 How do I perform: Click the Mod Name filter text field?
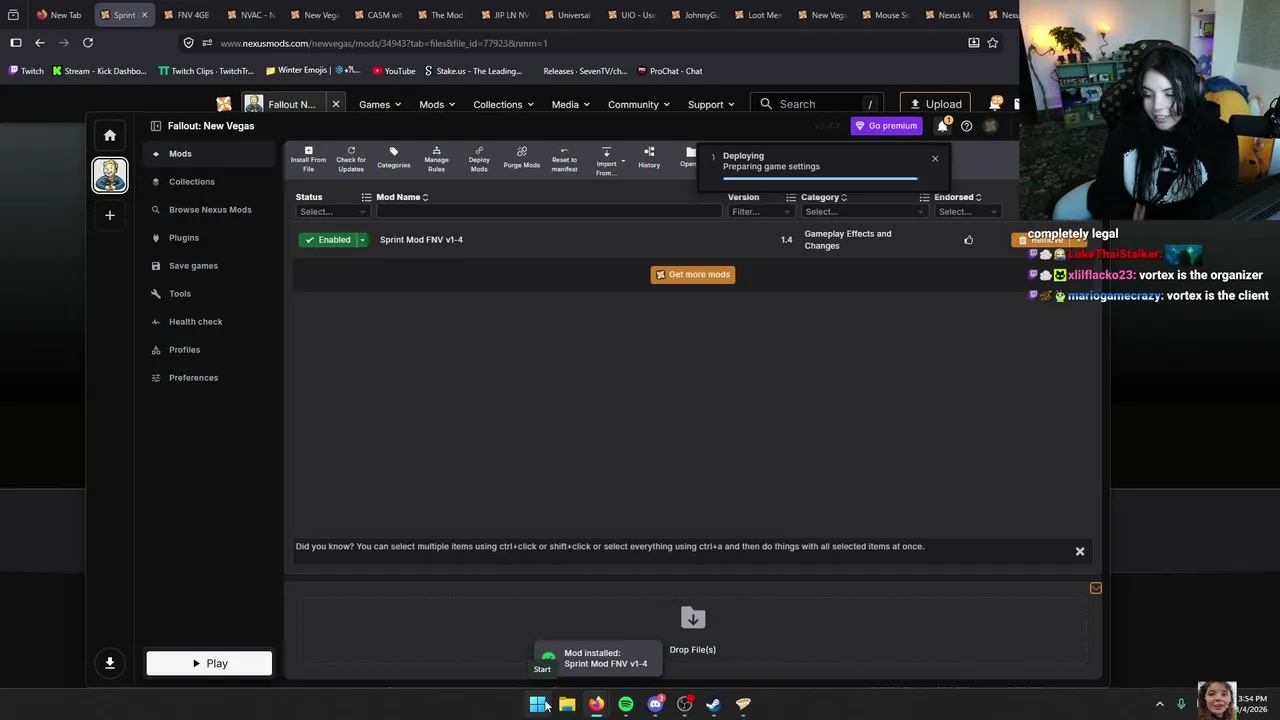(549, 212)
